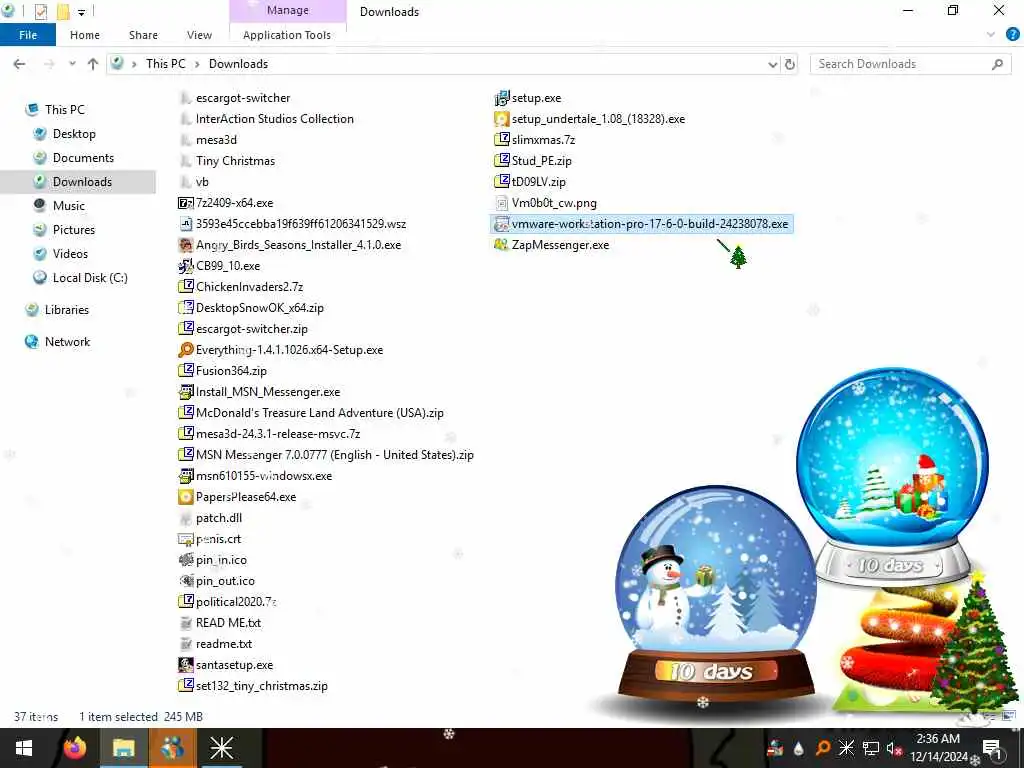Select Vm0b0t_cw.png file
The image size is (1024, 768).
pos(554,203)
